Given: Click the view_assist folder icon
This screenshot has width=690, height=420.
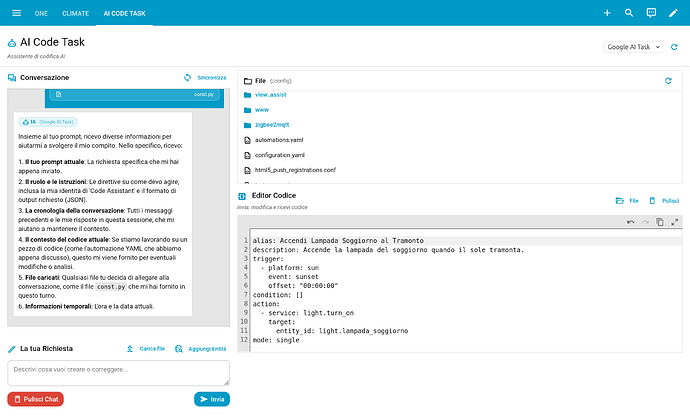Looking at the screenshot, I should pos(247,95).
